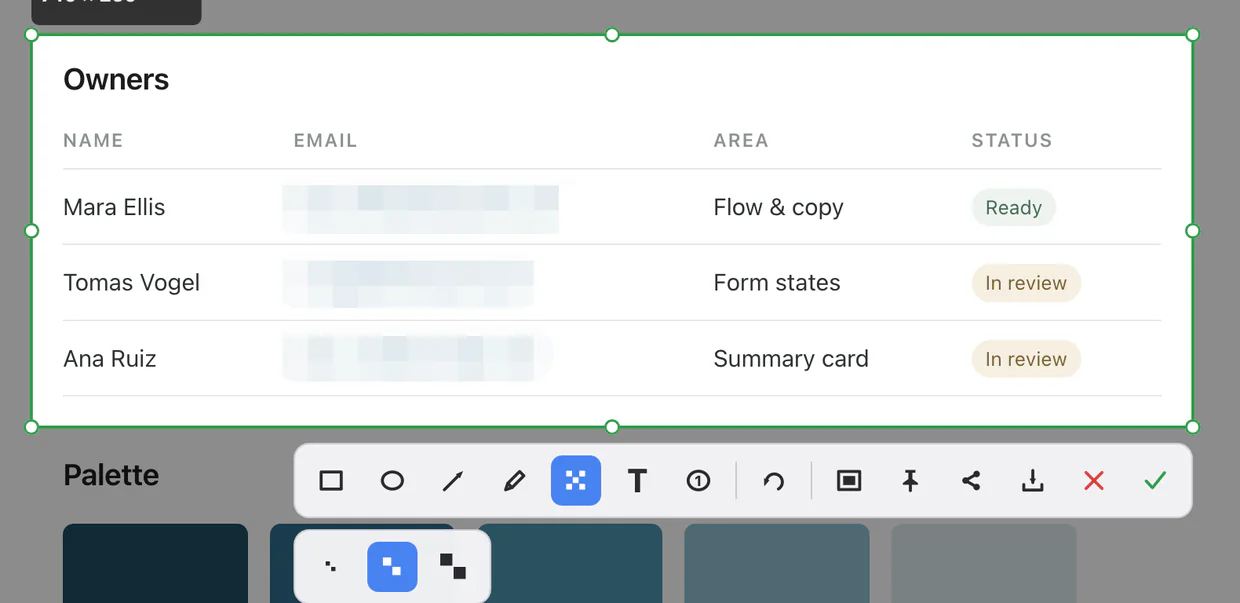1240x603 pixels.
Task: Select the numbered step counter tool
Action: 698,481
